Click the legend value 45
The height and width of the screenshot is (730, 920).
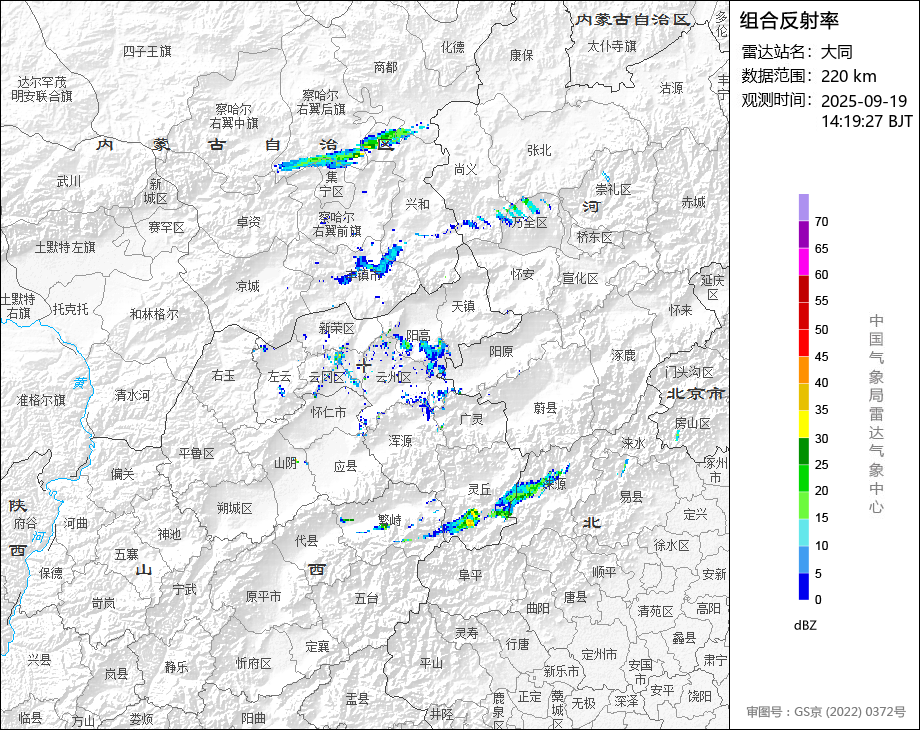click(821, 357)
